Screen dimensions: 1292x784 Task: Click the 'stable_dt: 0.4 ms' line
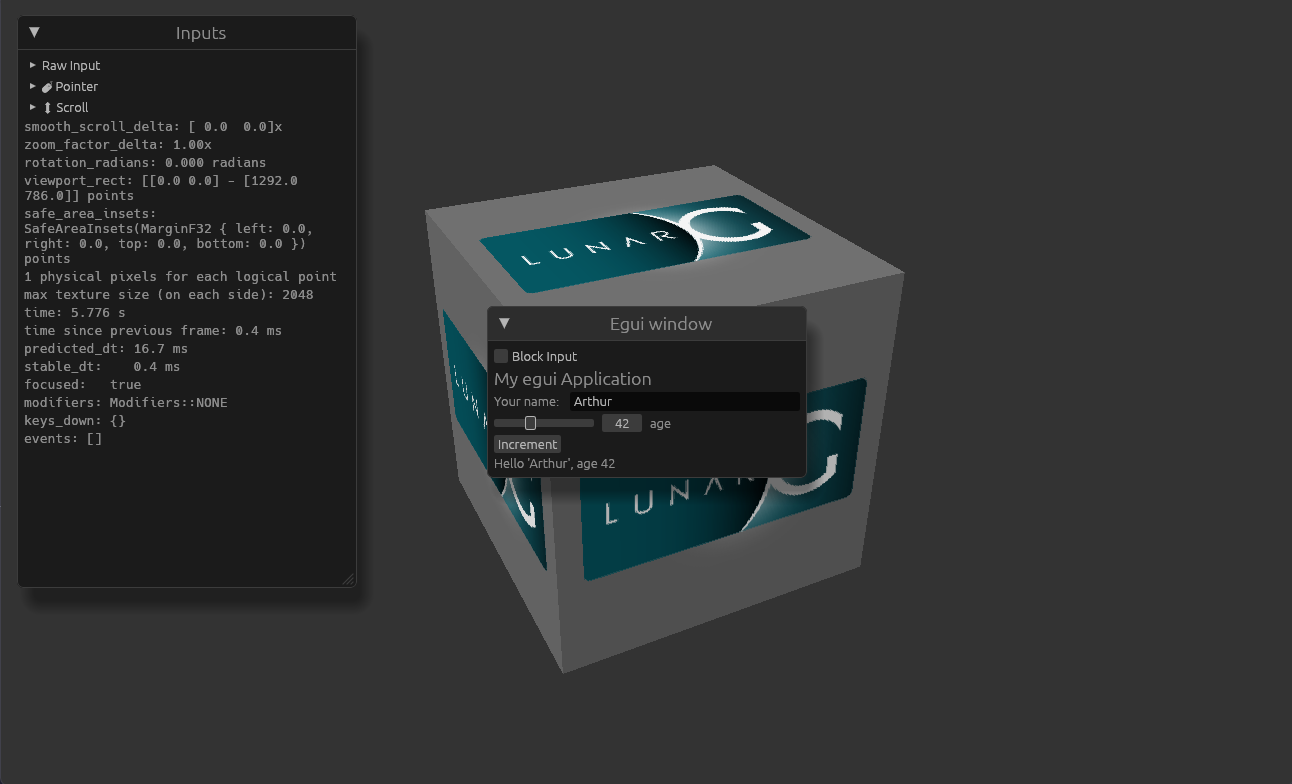point(102,366)
